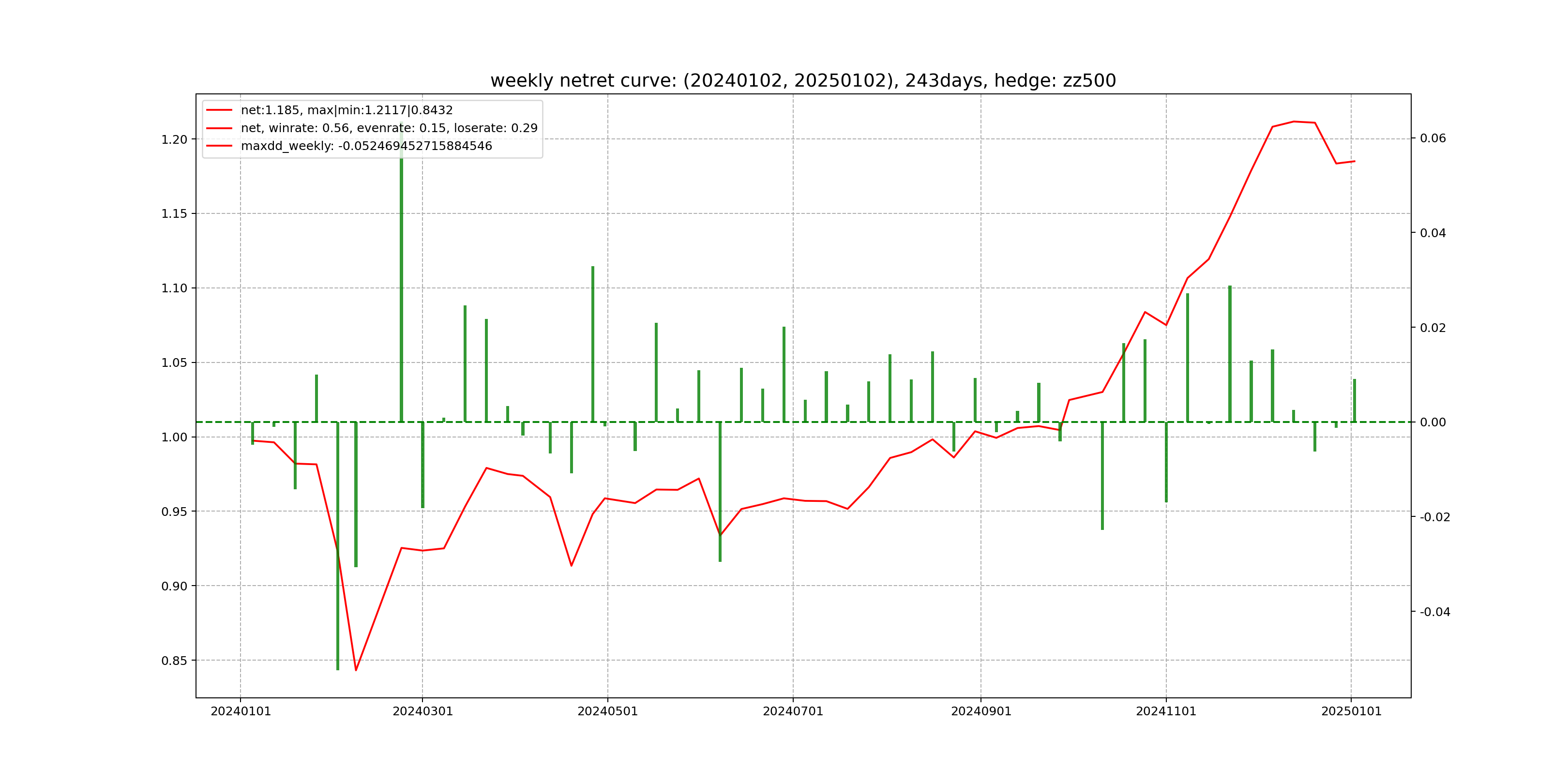Click the lowest point of red curve
Image resolution: width=1568 pixels, height=784 pixels.
[x=356, y=670]
